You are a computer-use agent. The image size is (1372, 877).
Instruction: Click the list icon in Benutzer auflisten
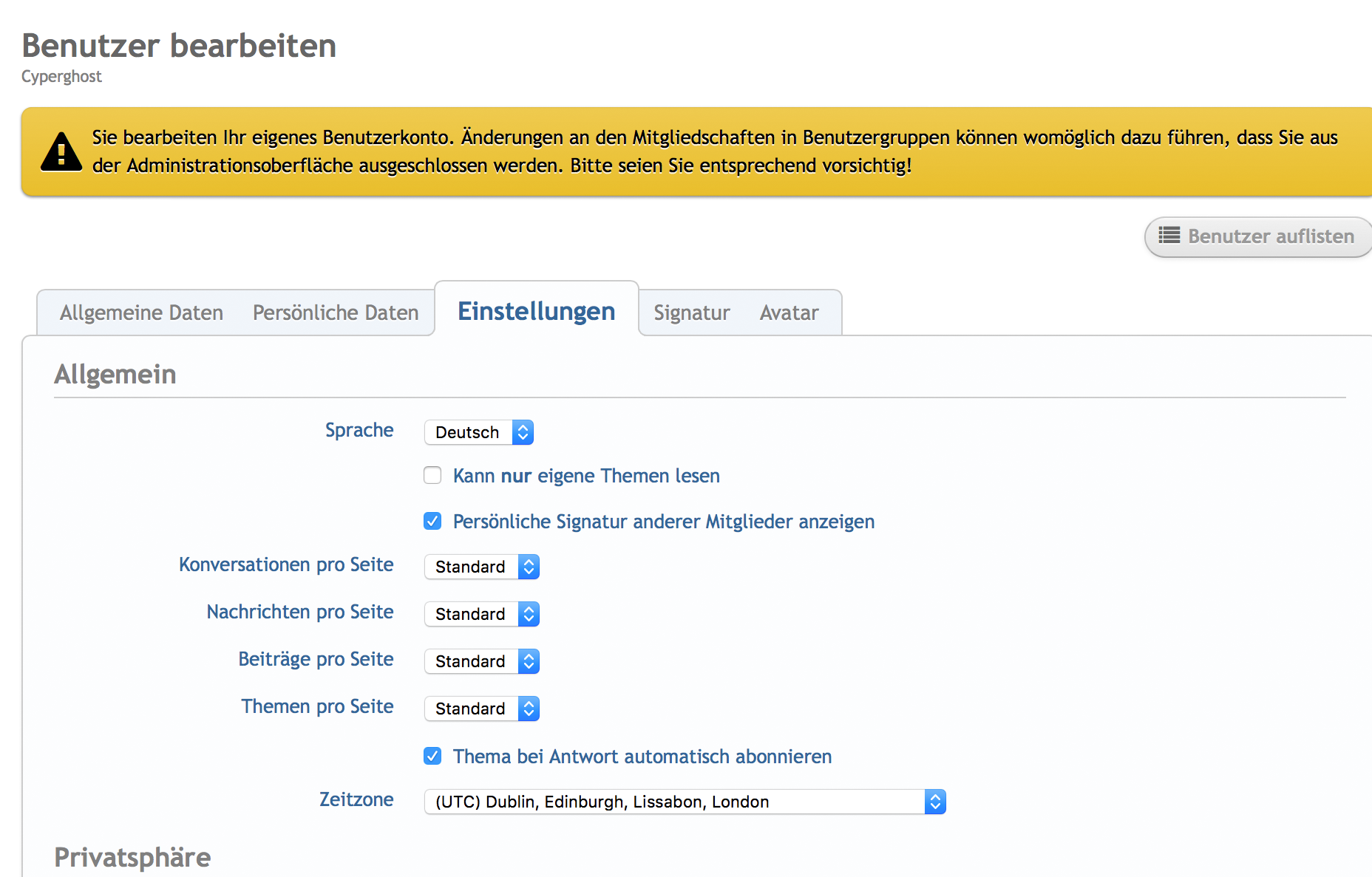[x=1169, y=236]
